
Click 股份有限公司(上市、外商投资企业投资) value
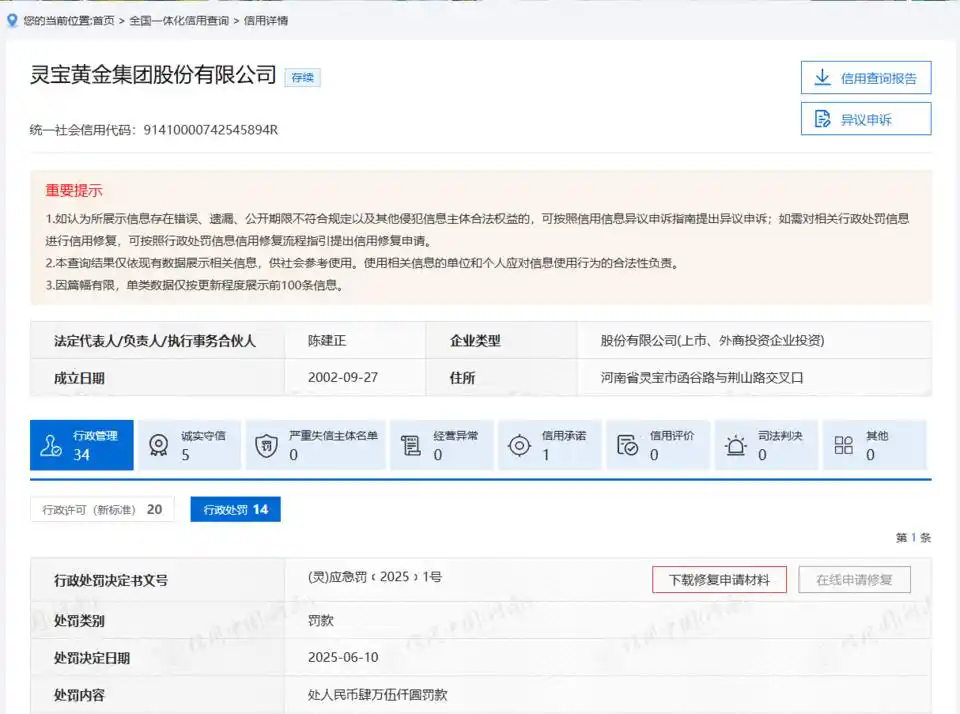(712, 340)
